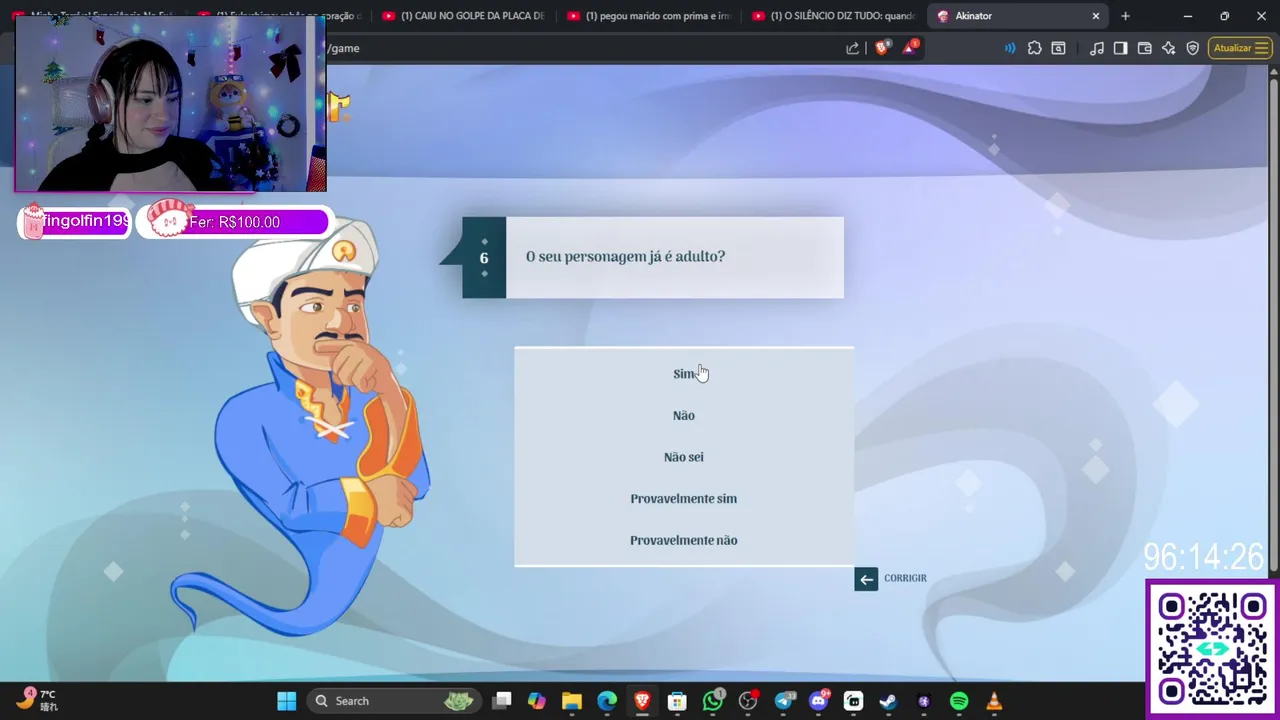Screen dimensions: 1280x720
Task: Open Brave VPN shield icon
Action: pos(1192,48)
